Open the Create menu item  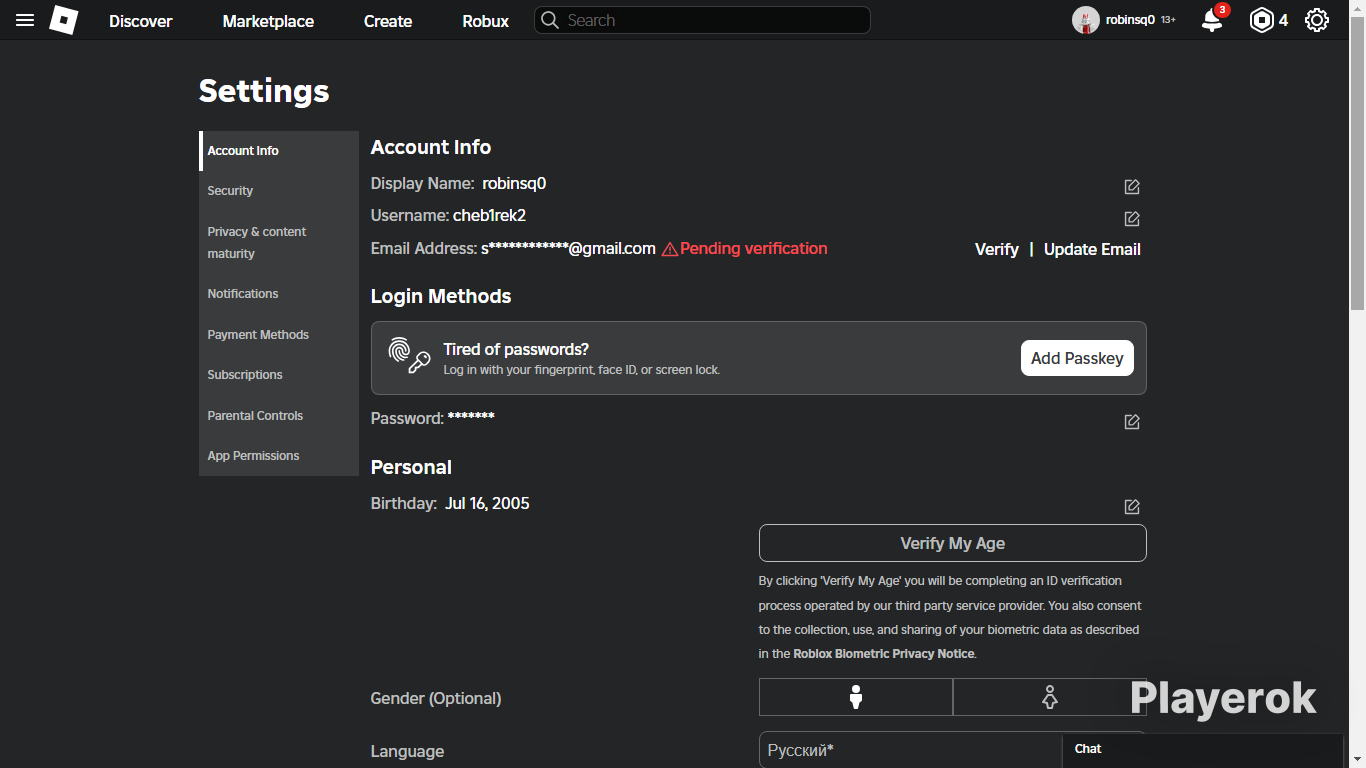(x=388, y=21)
